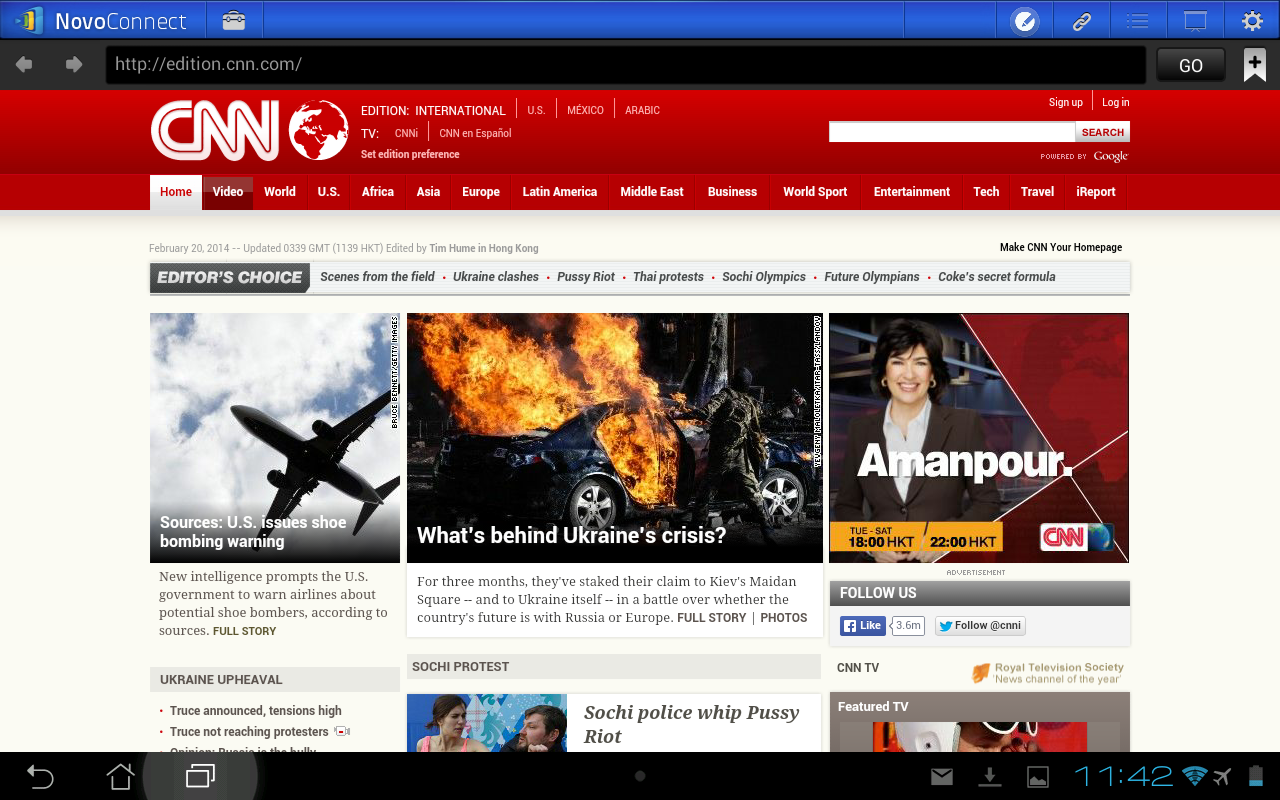Tap the Wi-Fi status icon

[x=1194, y=776]
